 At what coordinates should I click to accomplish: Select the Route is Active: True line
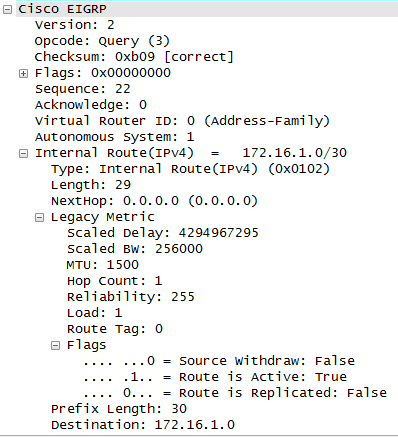(215, 377)
